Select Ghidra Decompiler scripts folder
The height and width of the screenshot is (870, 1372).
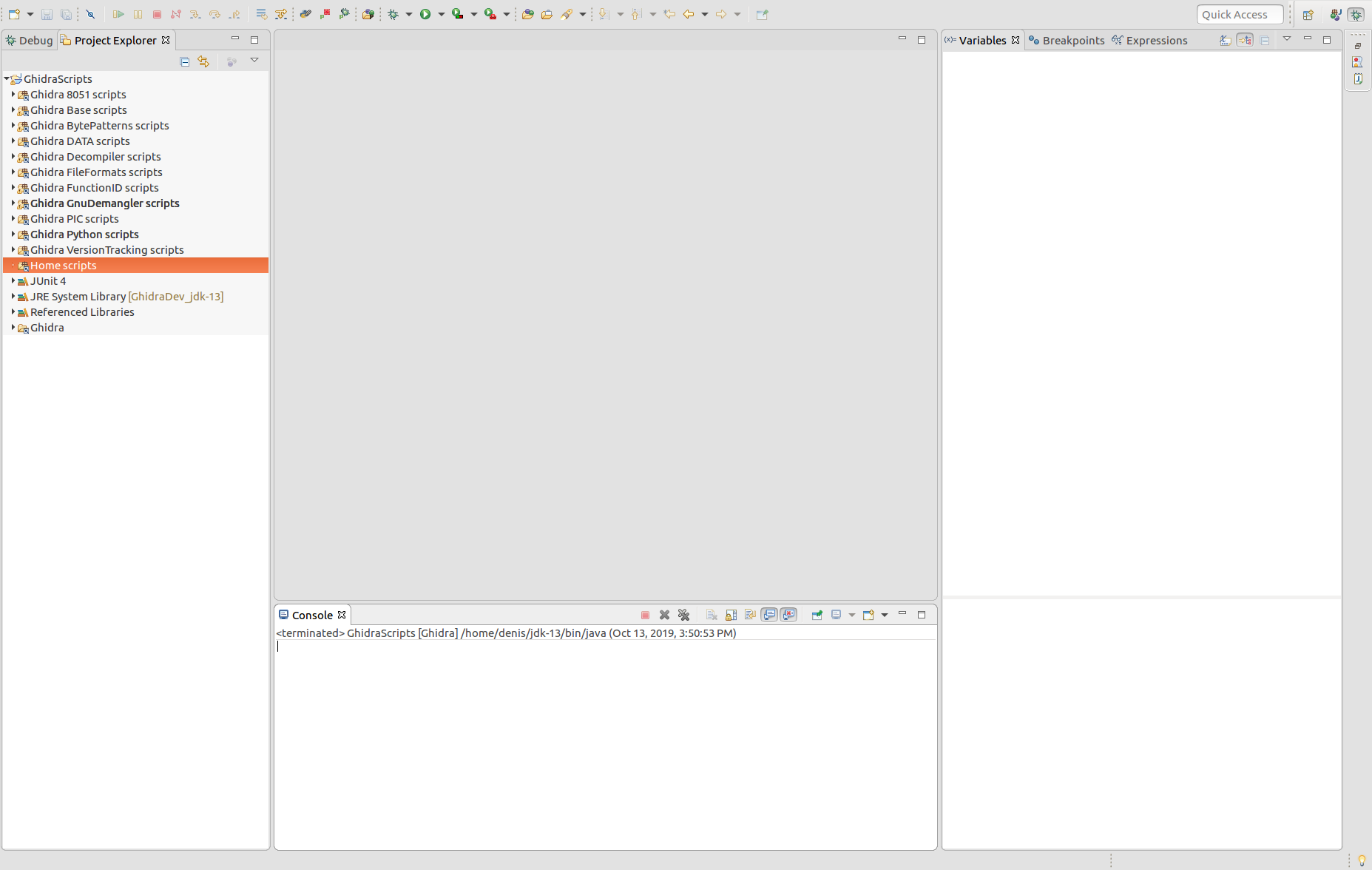(95, 157)
